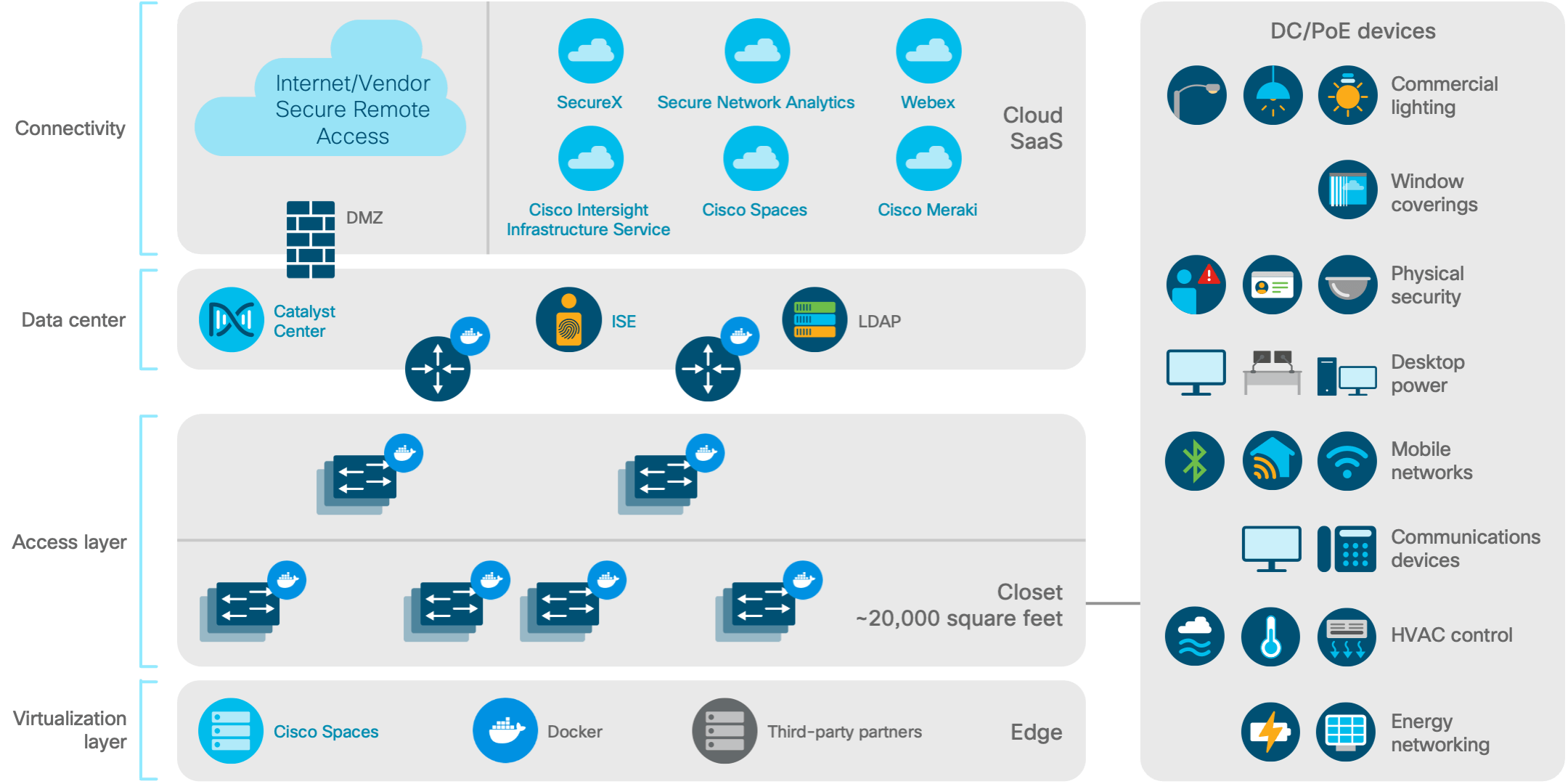
Task: Click the HVAC control label
Action: click(x=1452, y=635)
